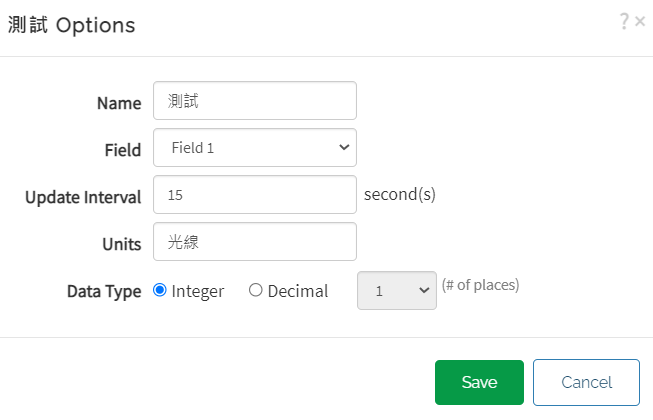The height and width of the screenshot is (420, 653).
Task: Focus the Name text field containing 測試
Action: tap(255, 101)
